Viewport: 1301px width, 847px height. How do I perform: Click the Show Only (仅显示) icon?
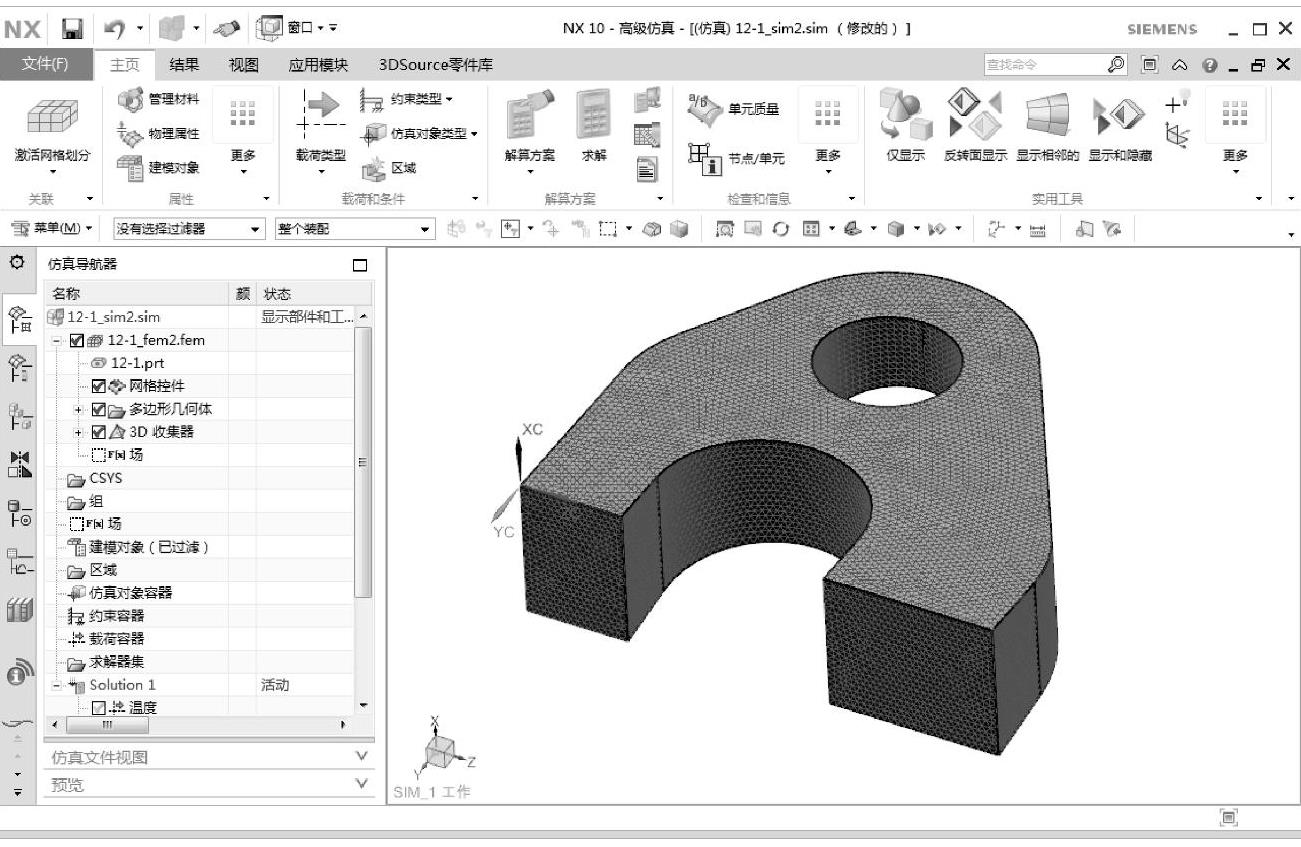point(905,115)
